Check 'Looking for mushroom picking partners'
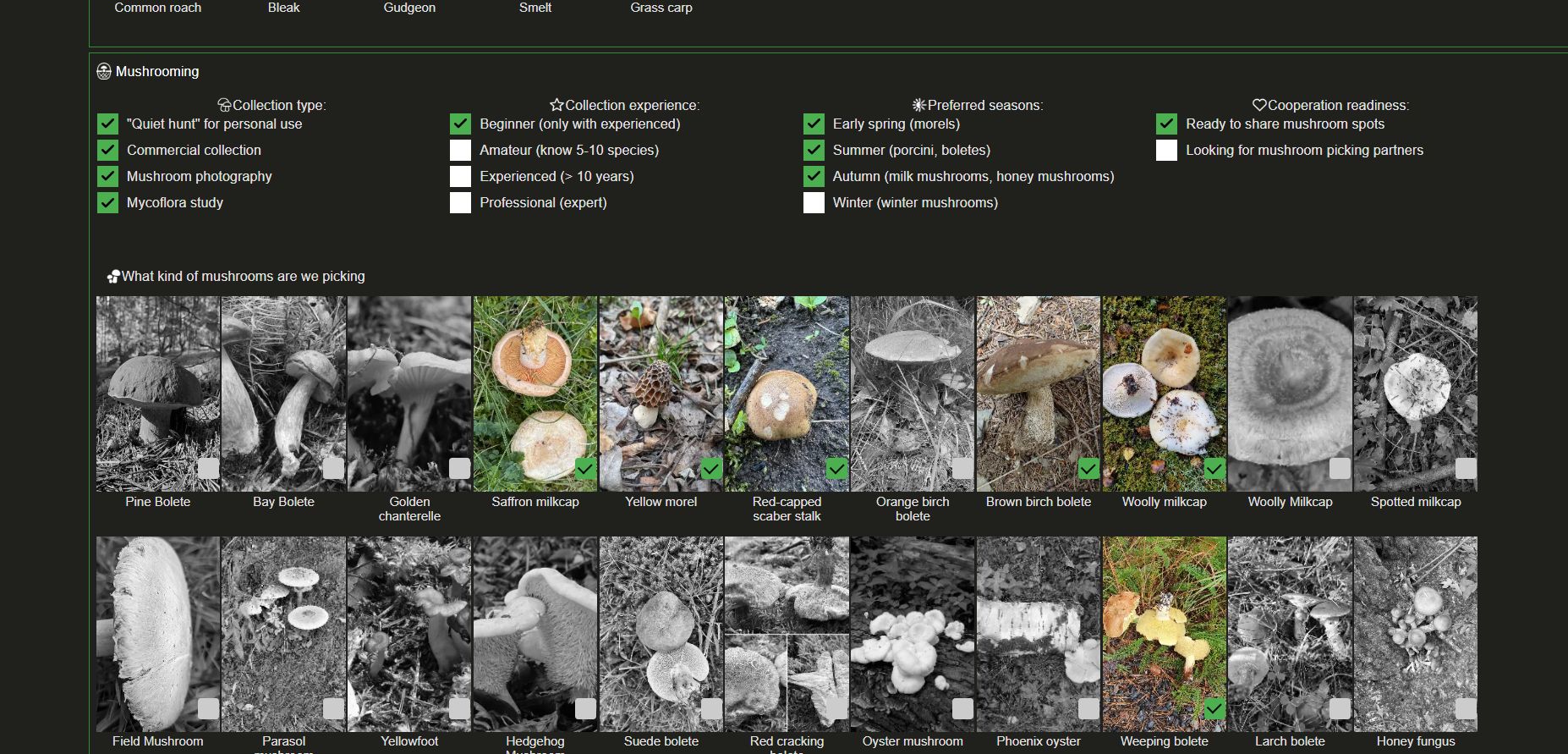Image resolution: width=1568 pixels, height=754 pixels. coord(1166,150)
